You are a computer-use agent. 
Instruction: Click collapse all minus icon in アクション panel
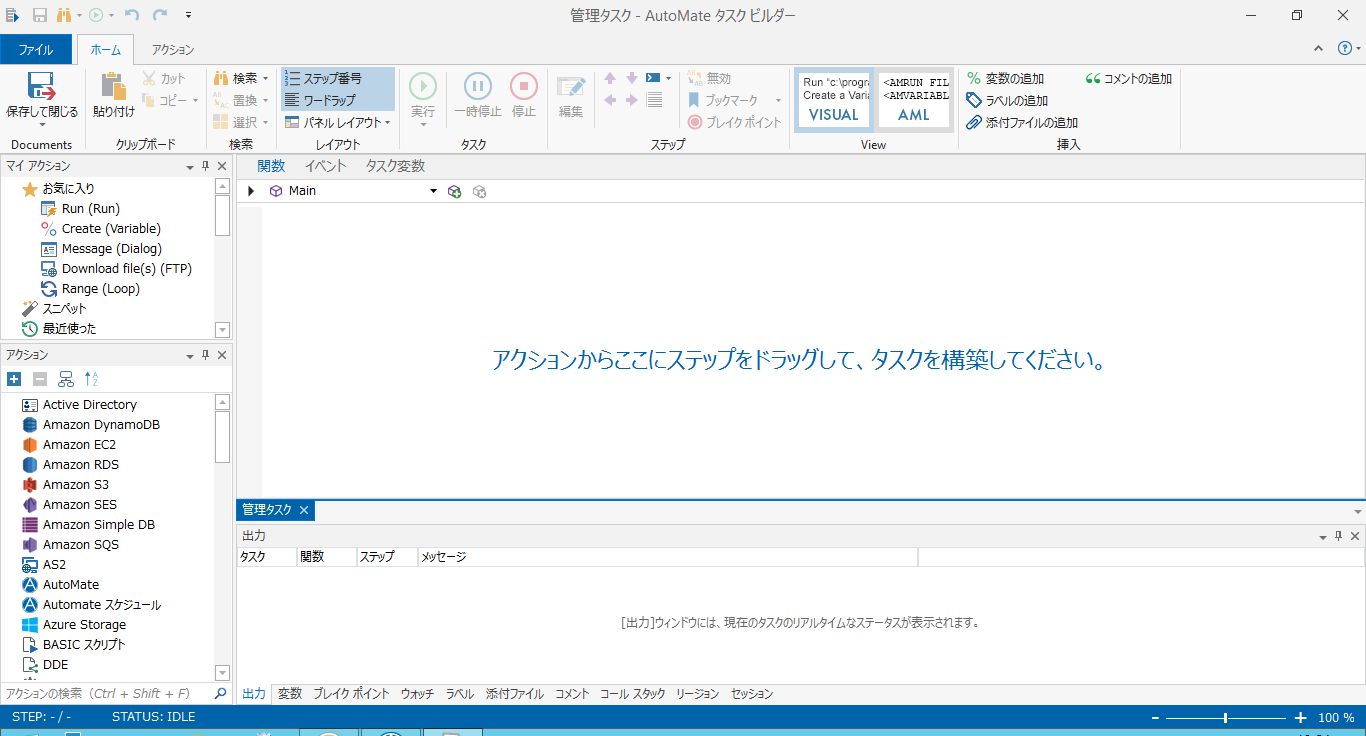(x=40, y=379)
